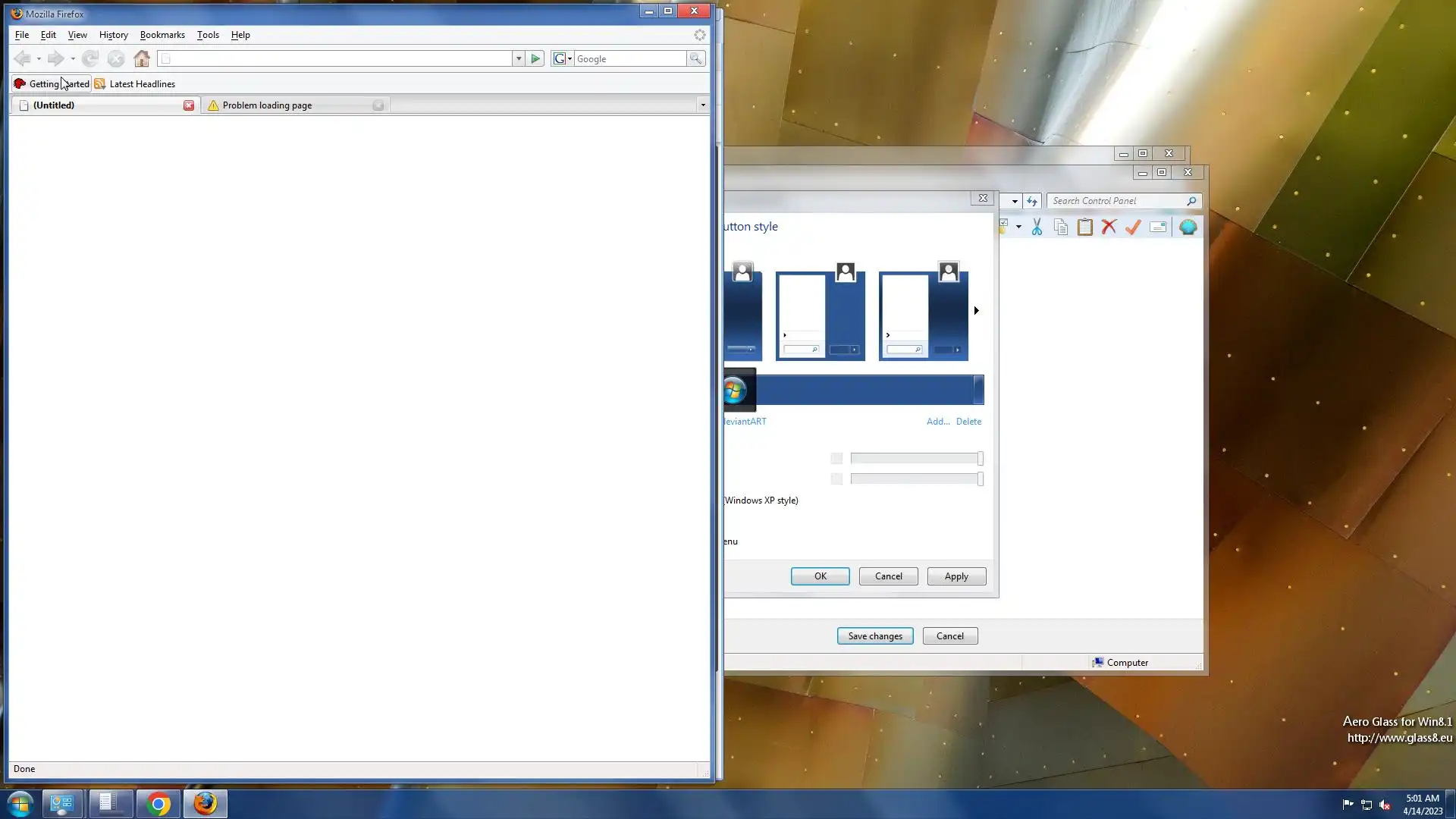
Task: Click the Search Control Panel field
Action: click(x=1116, y=201)
